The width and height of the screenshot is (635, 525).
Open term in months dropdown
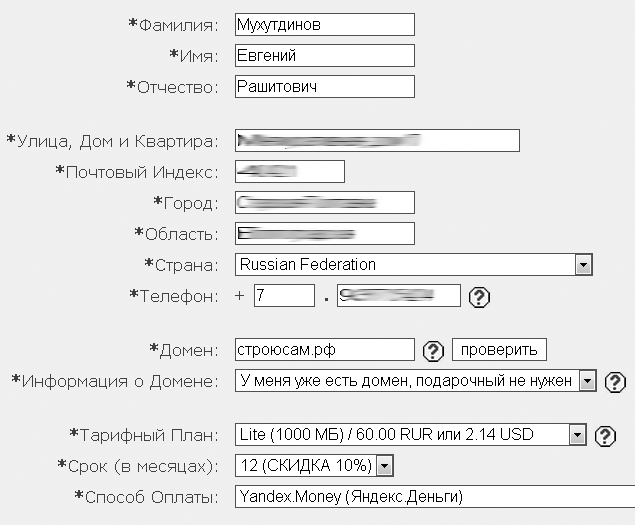(x=384, y=466)
